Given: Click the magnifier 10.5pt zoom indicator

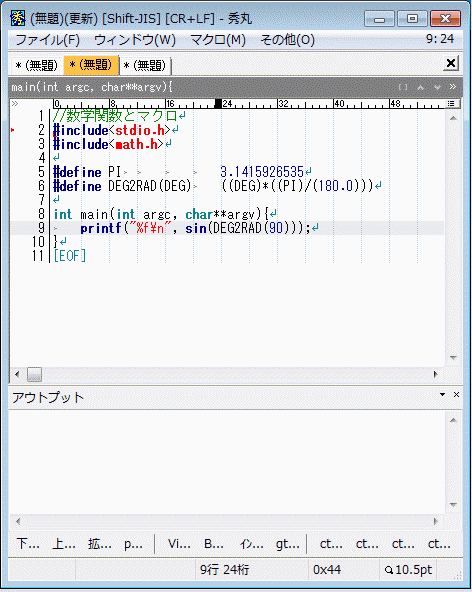Looking at the screenshot, I should click(x=409, y=569).
